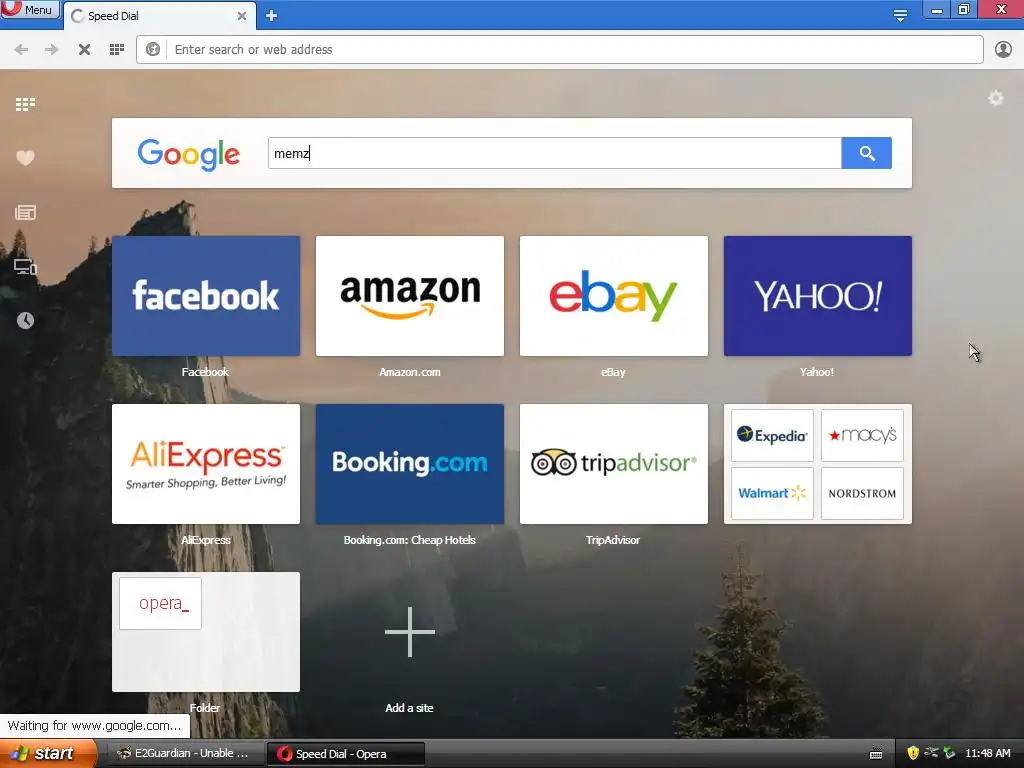Click the keyboard icon in taskbar
Viewport: 1024px width, 768px height.
click(876, 754)
